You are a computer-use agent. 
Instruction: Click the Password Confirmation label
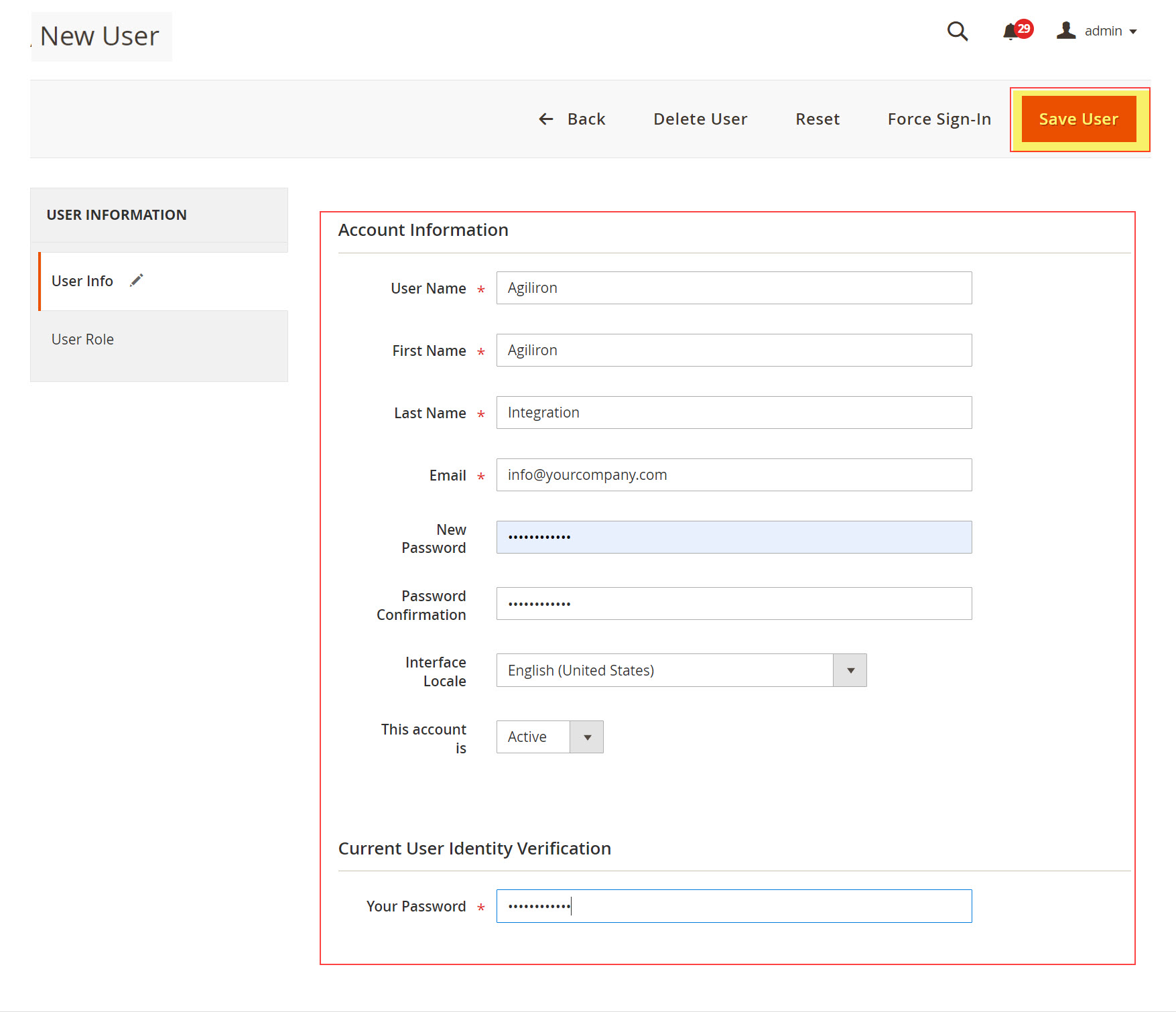pos(421,605)
